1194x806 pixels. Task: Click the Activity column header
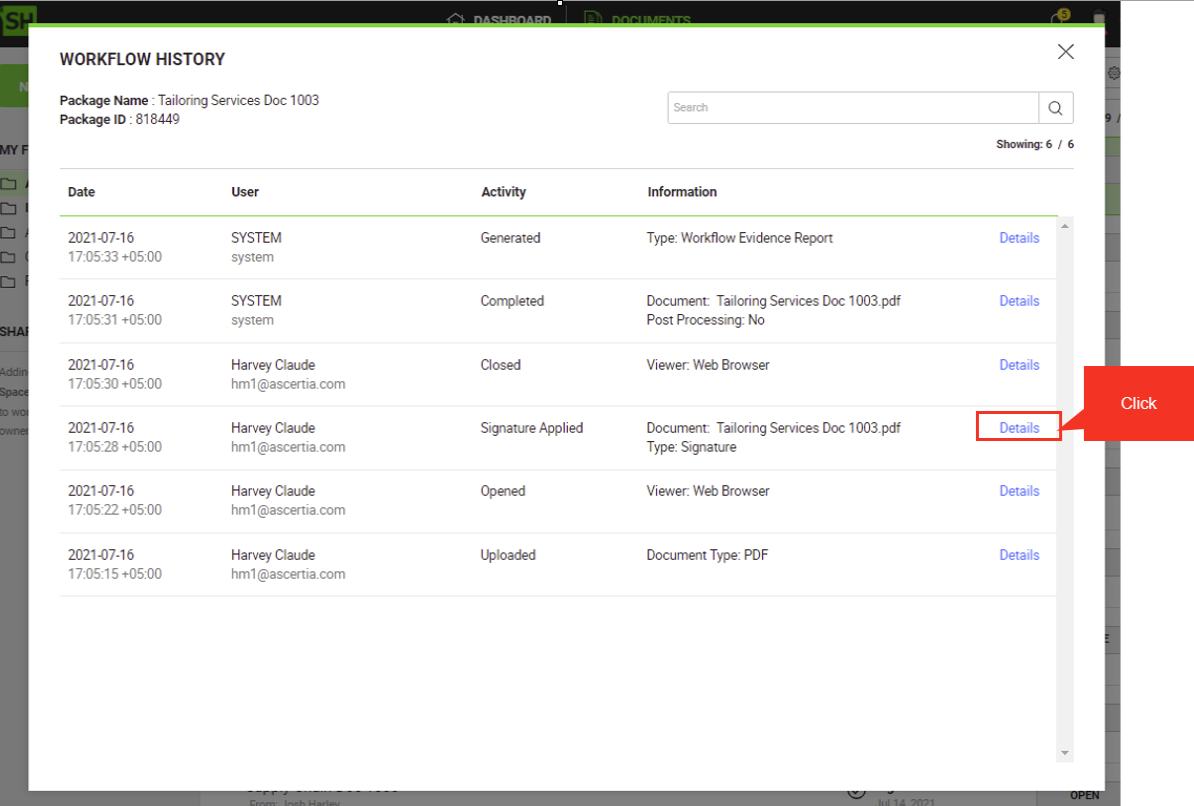coord(503,192)
